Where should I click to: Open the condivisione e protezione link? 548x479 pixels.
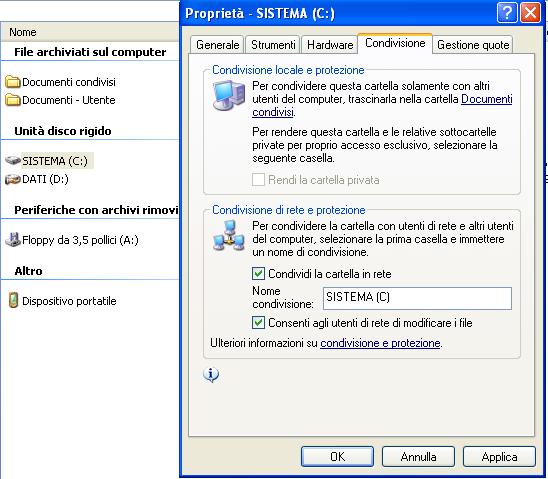[380, 343]
